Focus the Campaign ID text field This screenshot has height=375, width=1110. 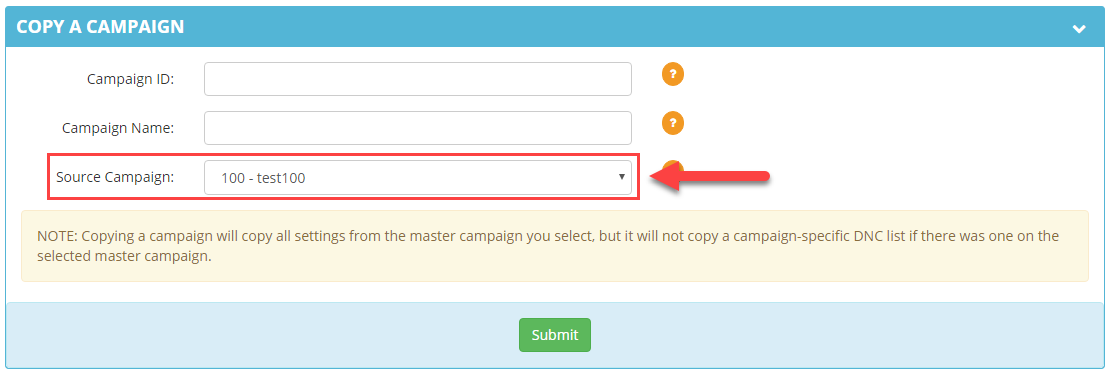point(418,79)
